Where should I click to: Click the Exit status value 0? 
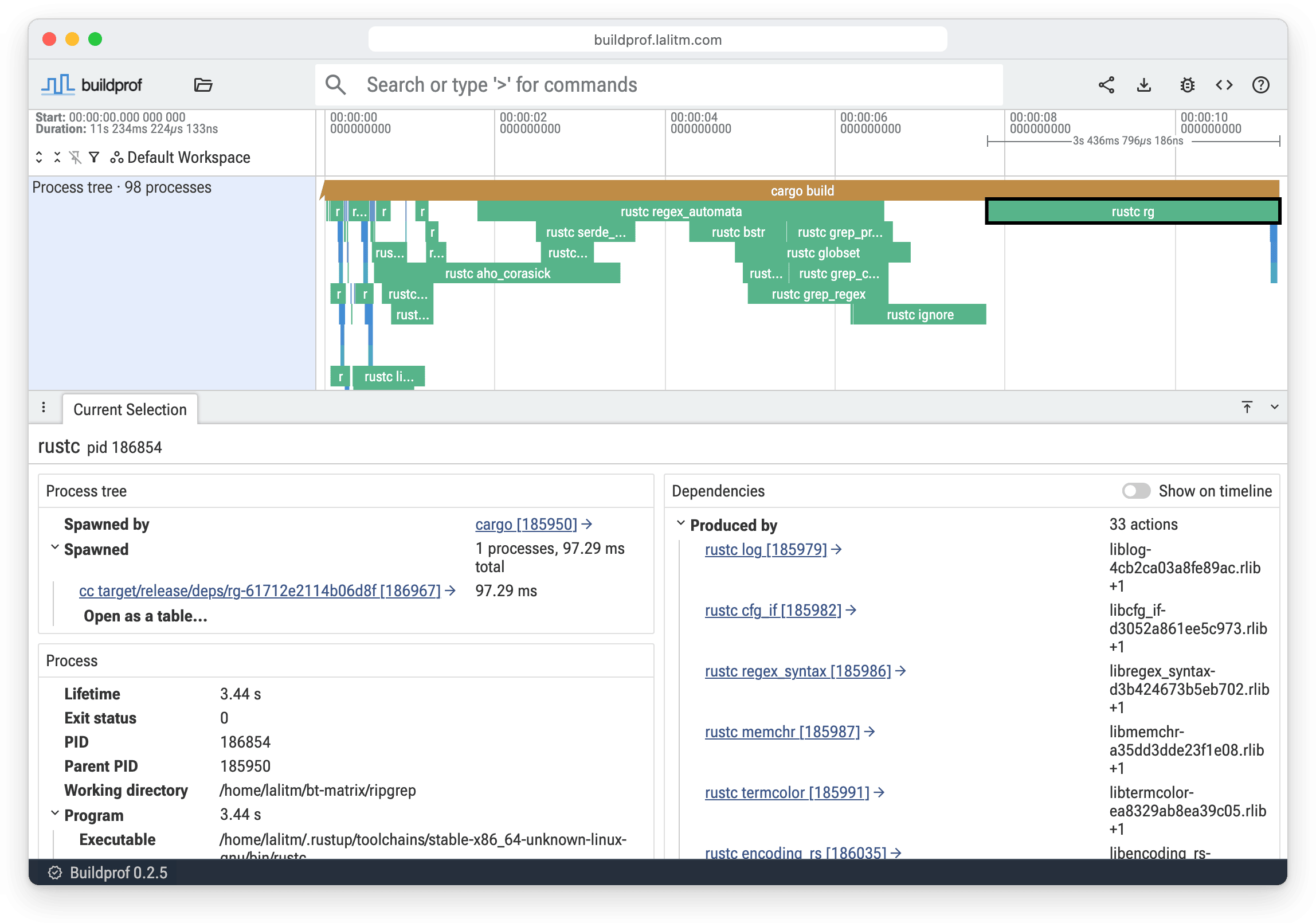coord(224,718)
